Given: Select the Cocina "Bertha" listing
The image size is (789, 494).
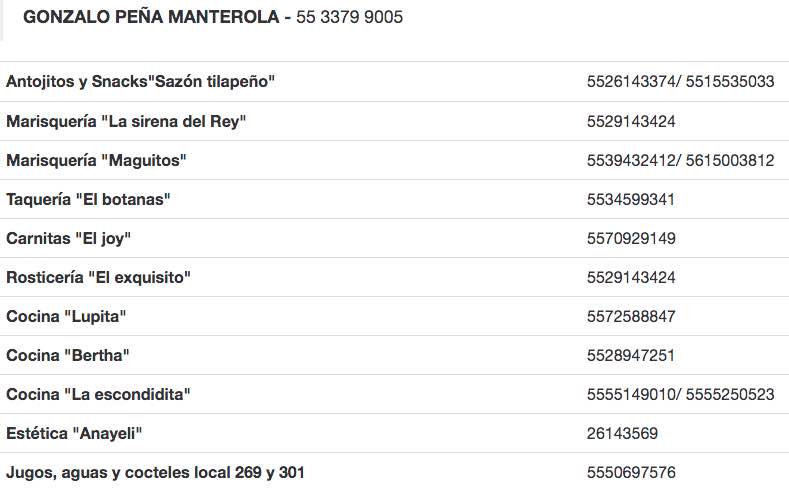Looking at the screenshot, I should click(x=68, y=355).
